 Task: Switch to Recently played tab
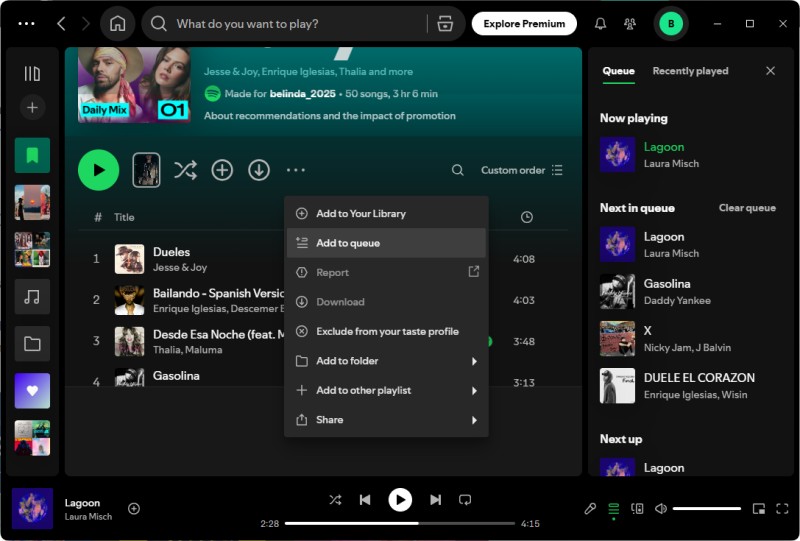click(x=690, y=71)
